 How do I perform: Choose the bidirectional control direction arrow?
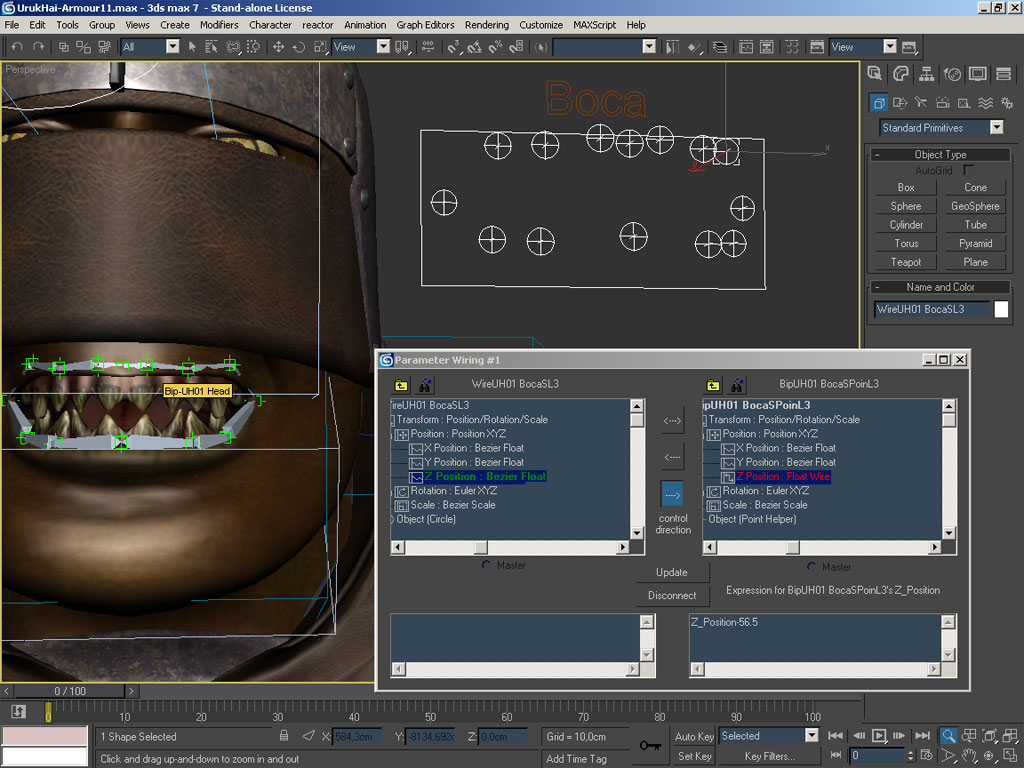click(x=672, y=421)
